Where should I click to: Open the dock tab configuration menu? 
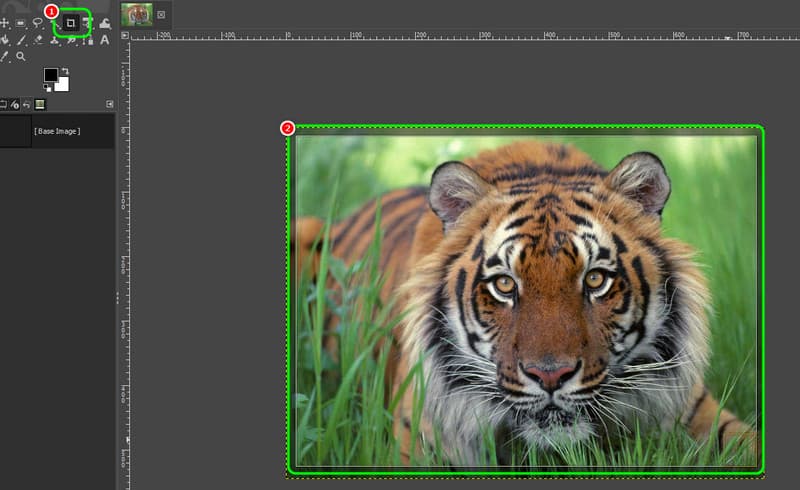pyautogui.click(x=110, y=104)
